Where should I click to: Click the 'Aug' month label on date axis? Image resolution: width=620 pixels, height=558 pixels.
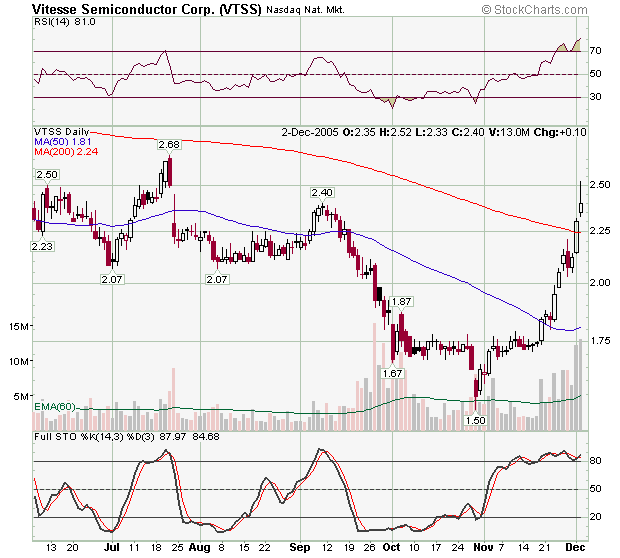pyautogui.click(x=200, y=548)
